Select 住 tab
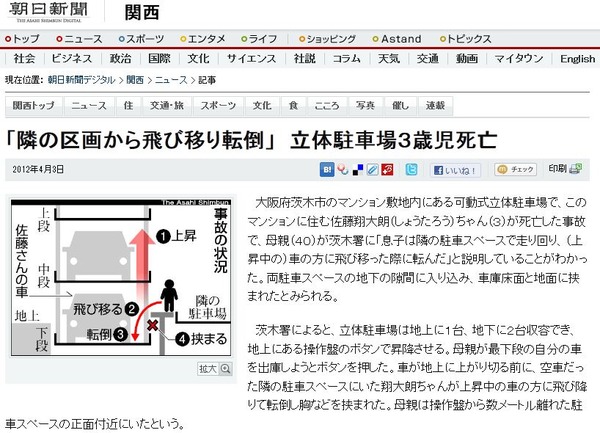 click(128, 106)
